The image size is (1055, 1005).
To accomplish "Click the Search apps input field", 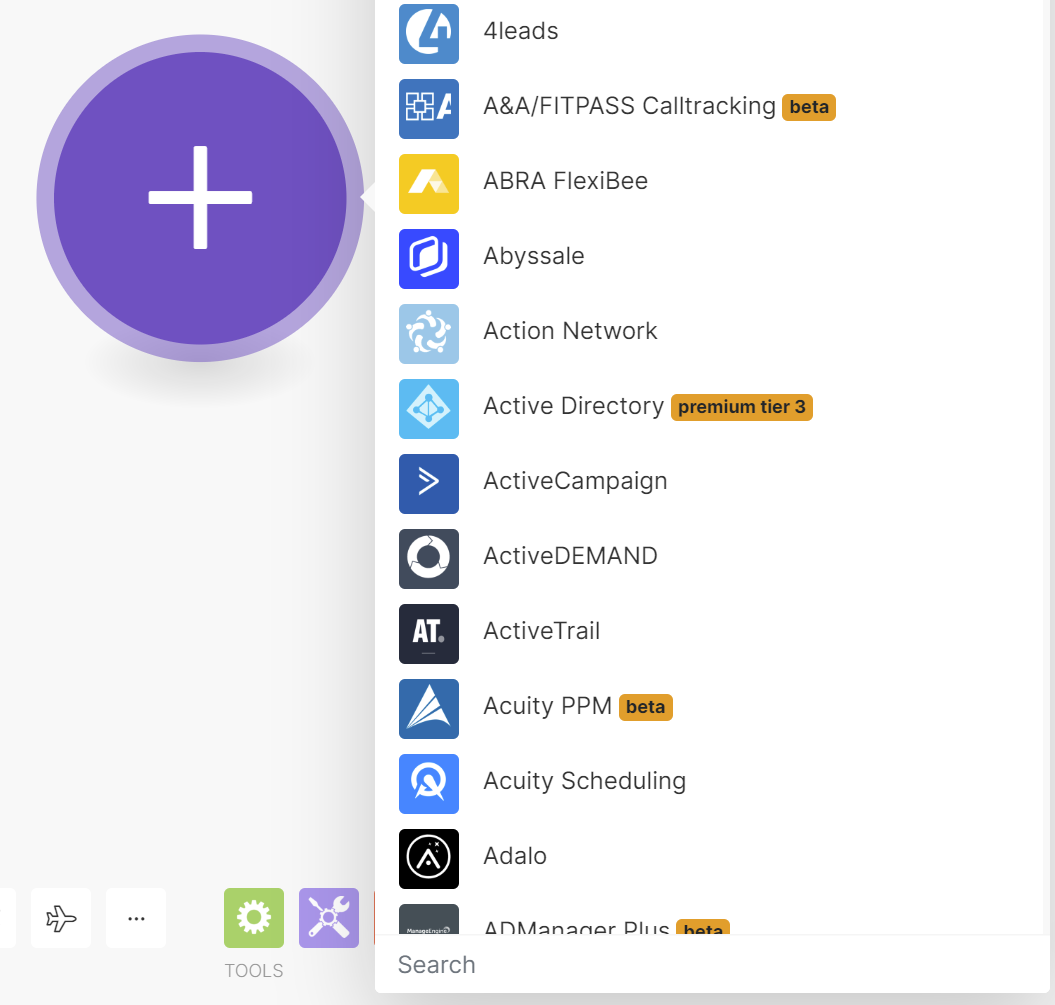I will 713,965.
